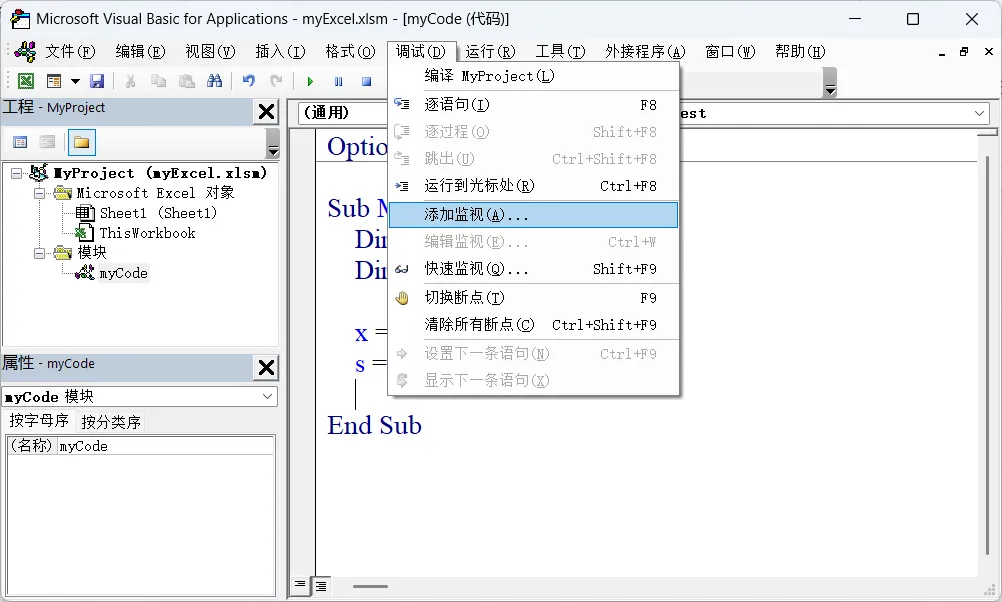Click the Reset stop icon
The height and width of the screenshot is (602, 1002).
coord(366,82)
